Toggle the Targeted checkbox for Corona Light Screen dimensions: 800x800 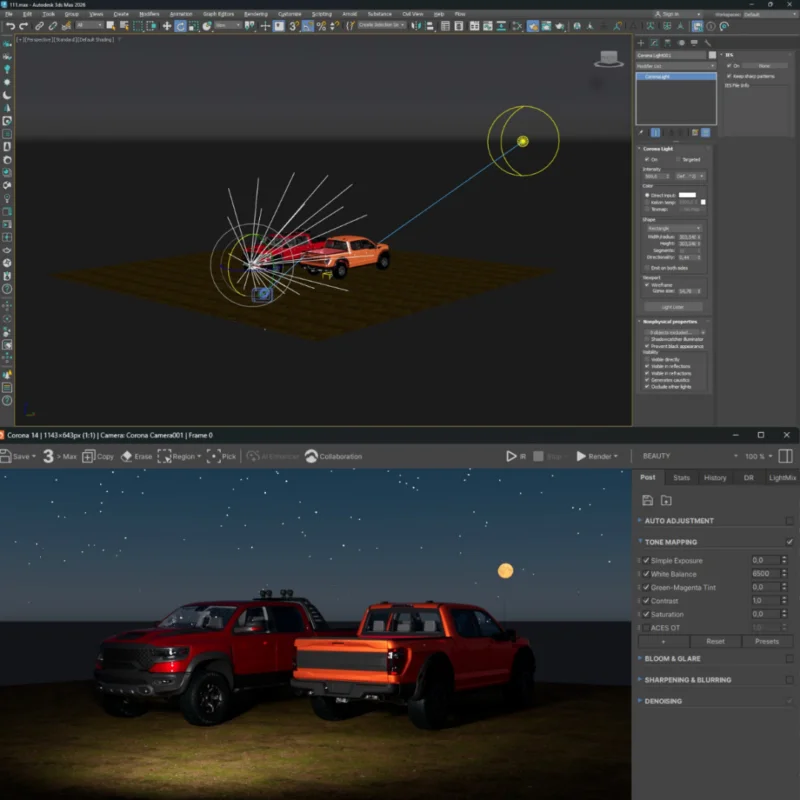click(678, 160)
